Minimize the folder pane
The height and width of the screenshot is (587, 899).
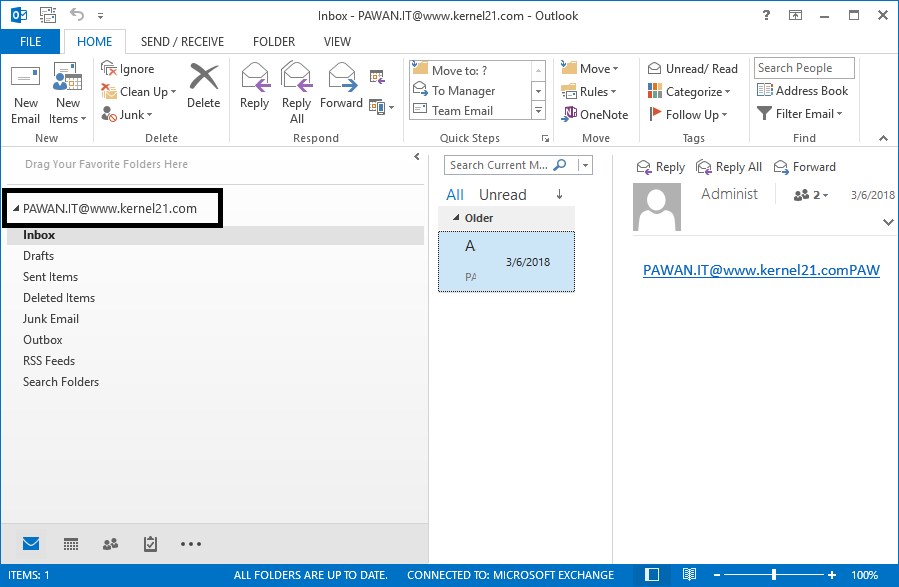(x=417, y=156)
